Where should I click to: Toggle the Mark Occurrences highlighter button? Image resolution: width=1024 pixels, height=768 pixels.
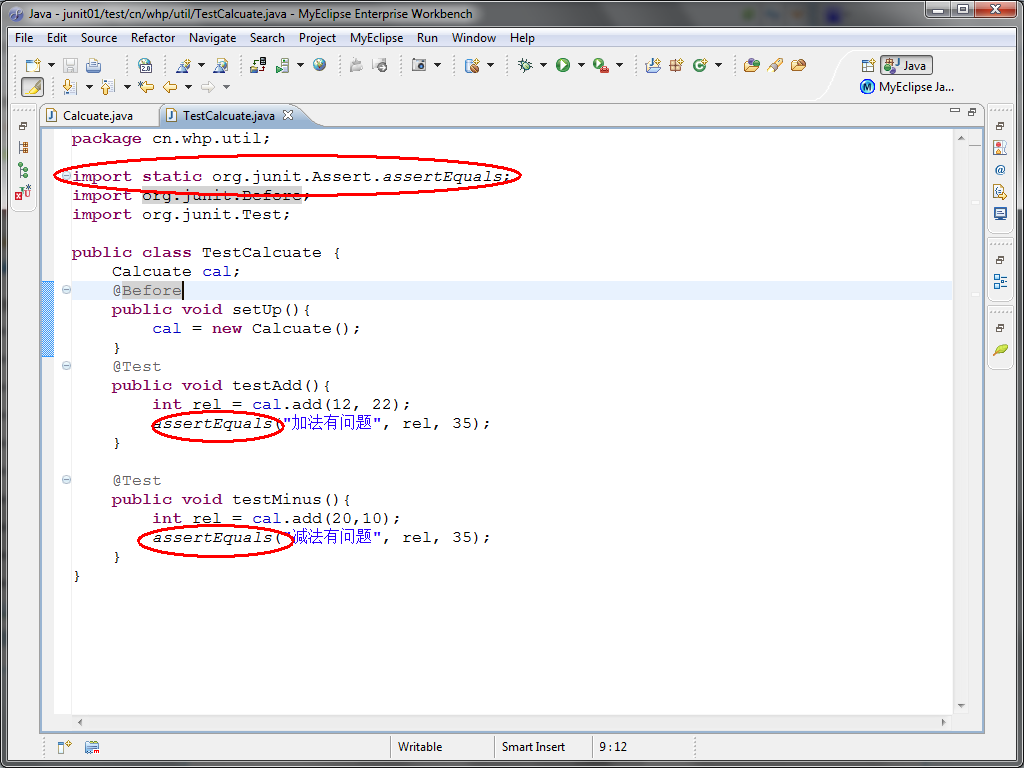click(x=33, y=86)
